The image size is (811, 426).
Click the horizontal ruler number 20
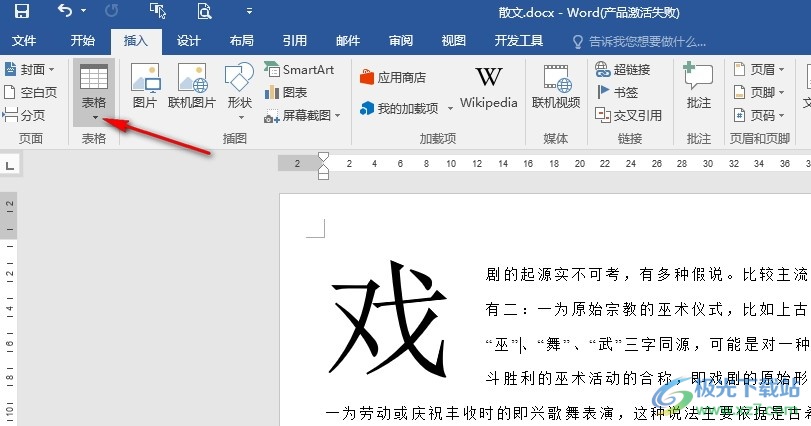[x=580, y=163]
